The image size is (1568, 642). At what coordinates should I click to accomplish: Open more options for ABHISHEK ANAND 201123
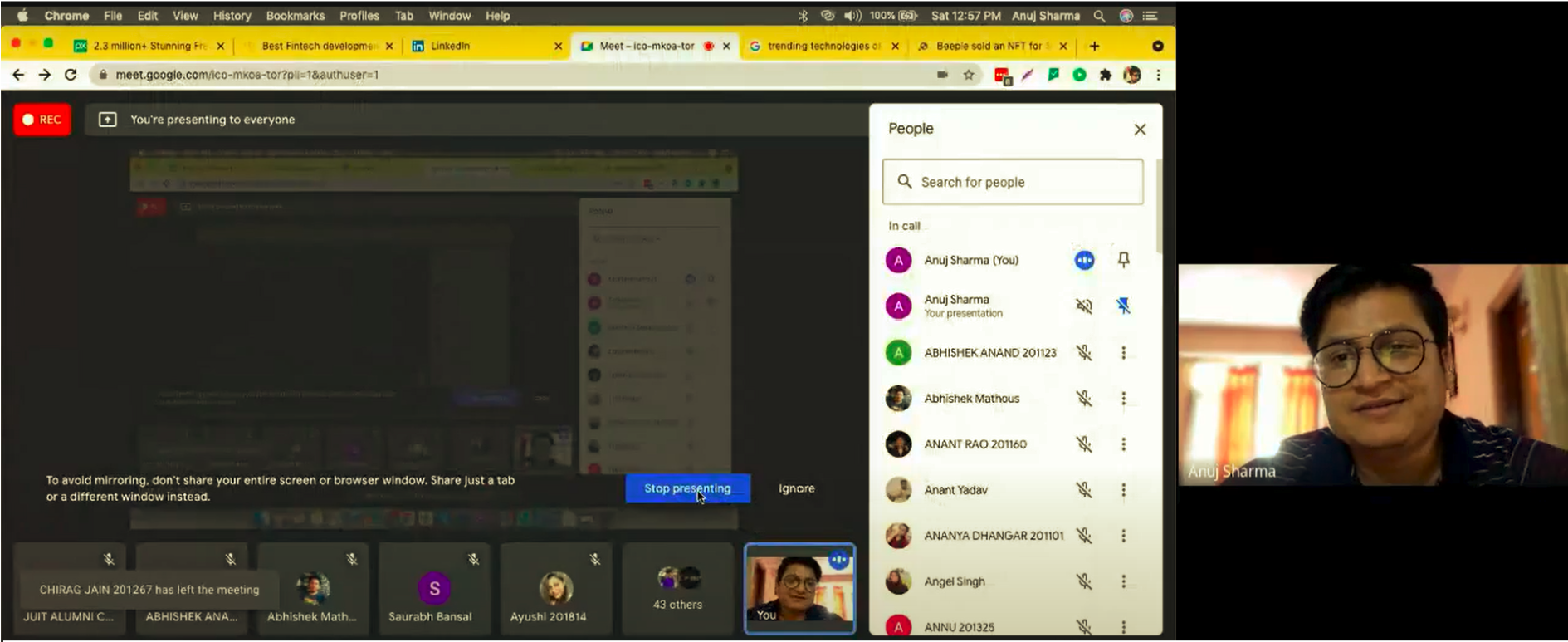(1124, 353)
